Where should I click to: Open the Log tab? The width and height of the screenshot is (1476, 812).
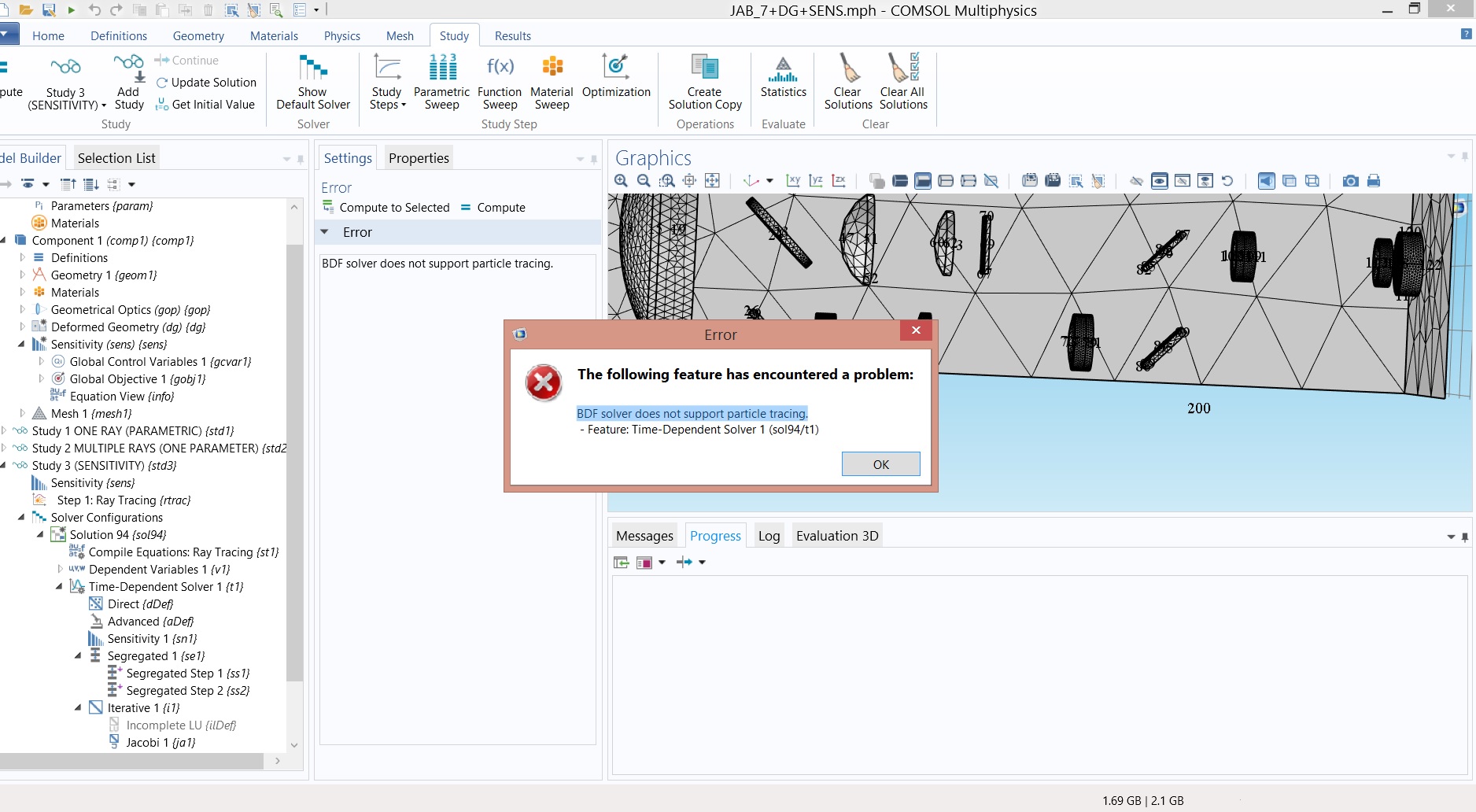tap(769, 536)
